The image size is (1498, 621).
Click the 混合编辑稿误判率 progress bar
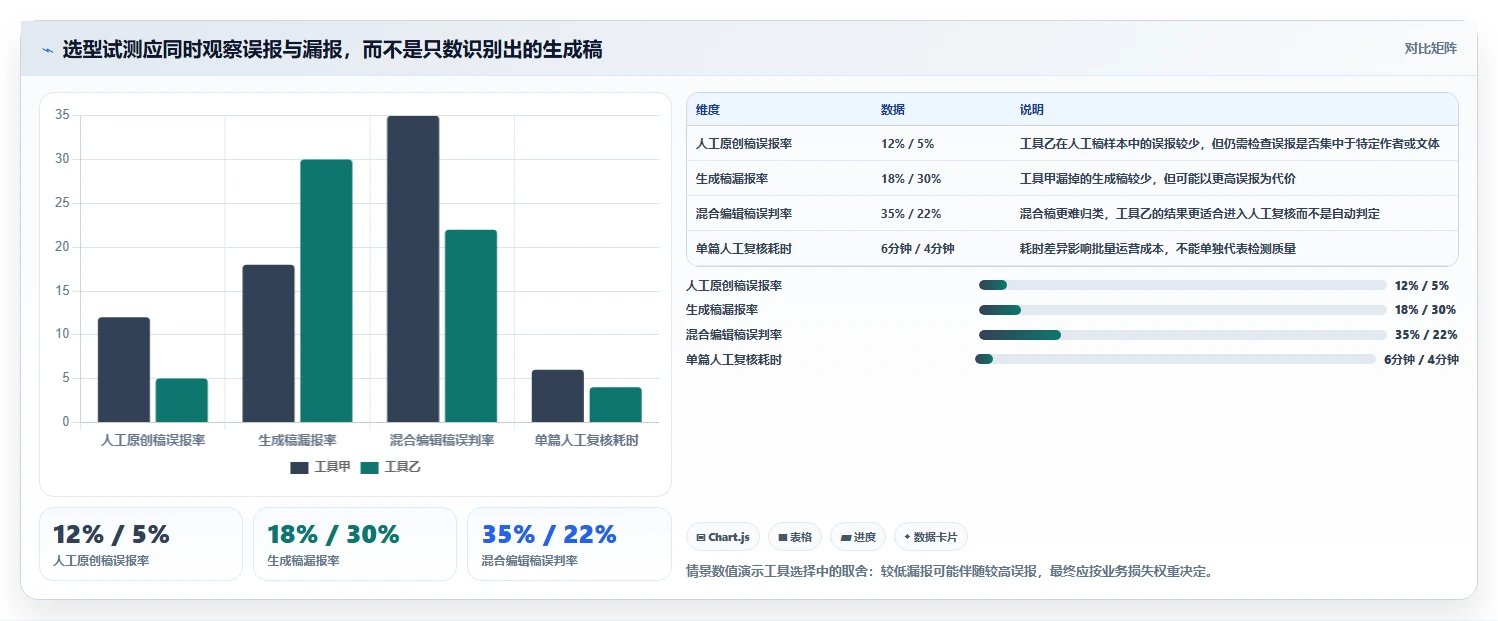point(1183,335)
